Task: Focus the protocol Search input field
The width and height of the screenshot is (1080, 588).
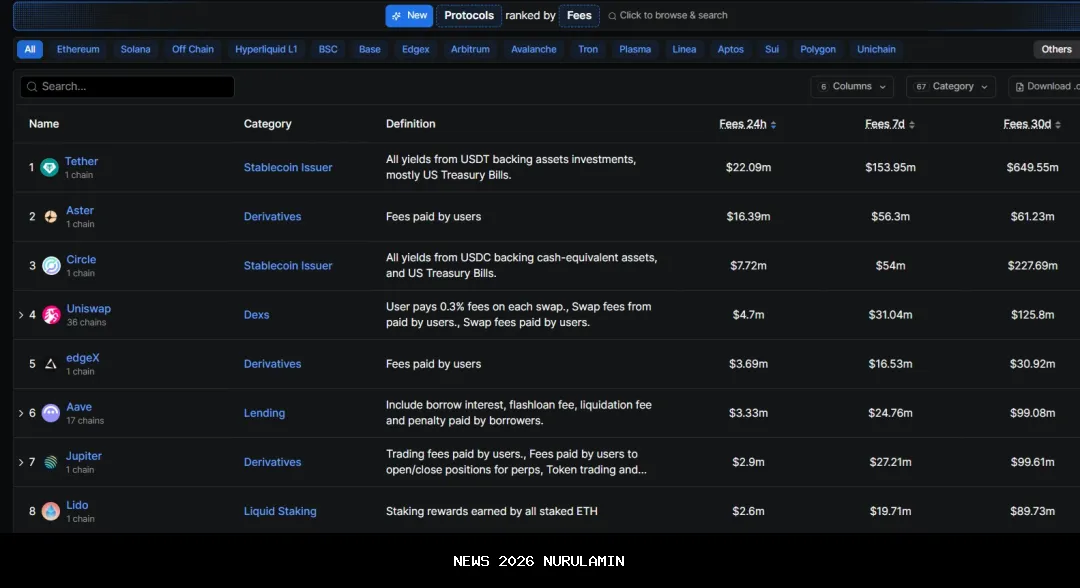Action: click(x=128, y=87)
